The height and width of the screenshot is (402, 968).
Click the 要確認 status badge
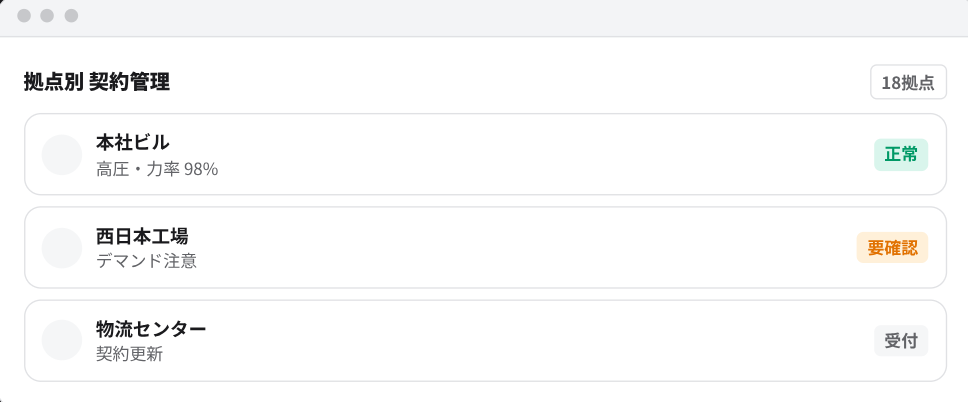pos(892,248)
